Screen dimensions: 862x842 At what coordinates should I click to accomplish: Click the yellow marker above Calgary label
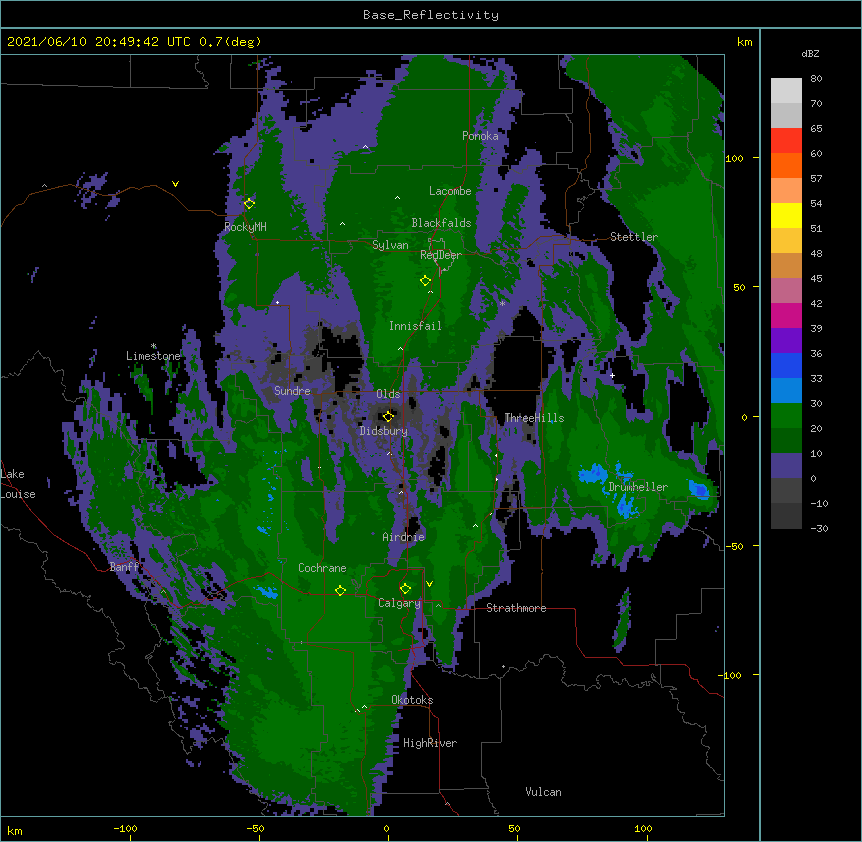coord(405,589)
